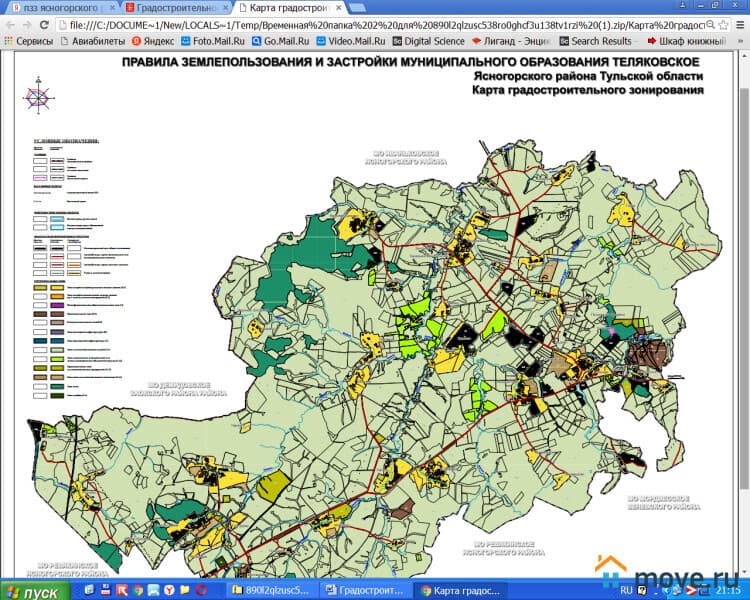Open taskbar item 'Карта градос...' Chrome window

click(460, 590)
